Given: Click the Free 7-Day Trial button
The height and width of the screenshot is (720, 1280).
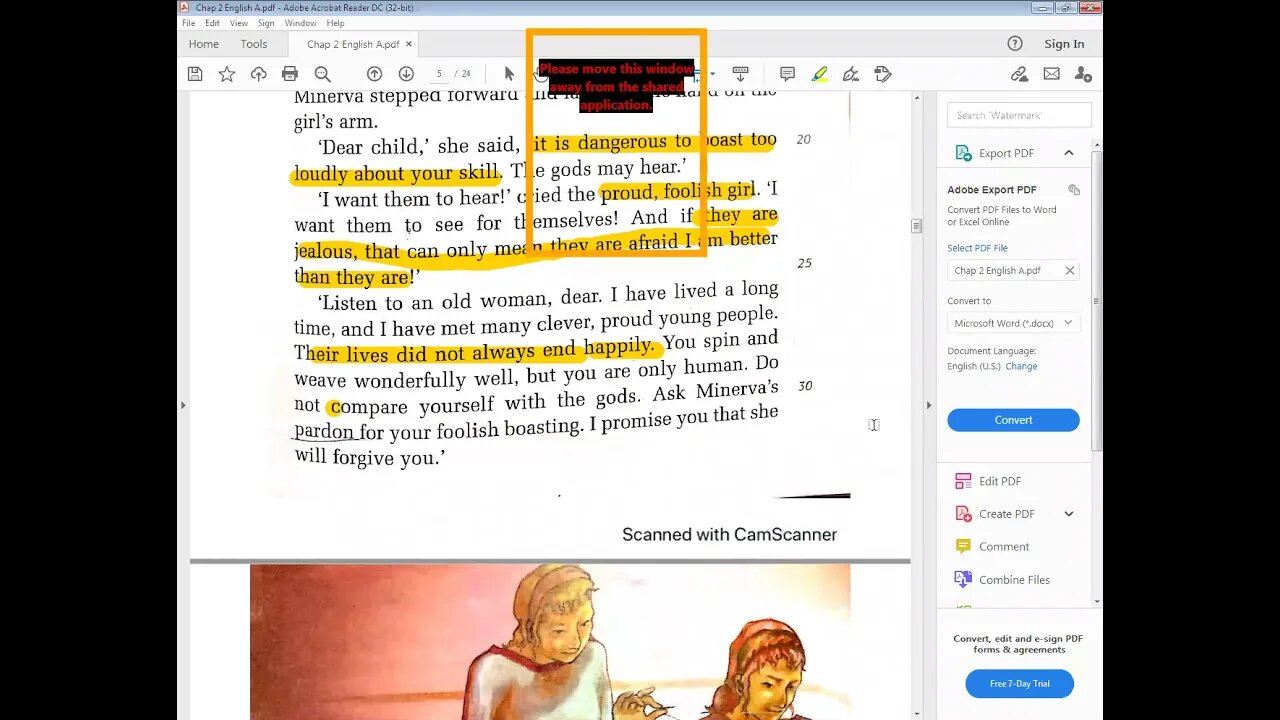Looking at the screenshot, I should [1019, 684].
